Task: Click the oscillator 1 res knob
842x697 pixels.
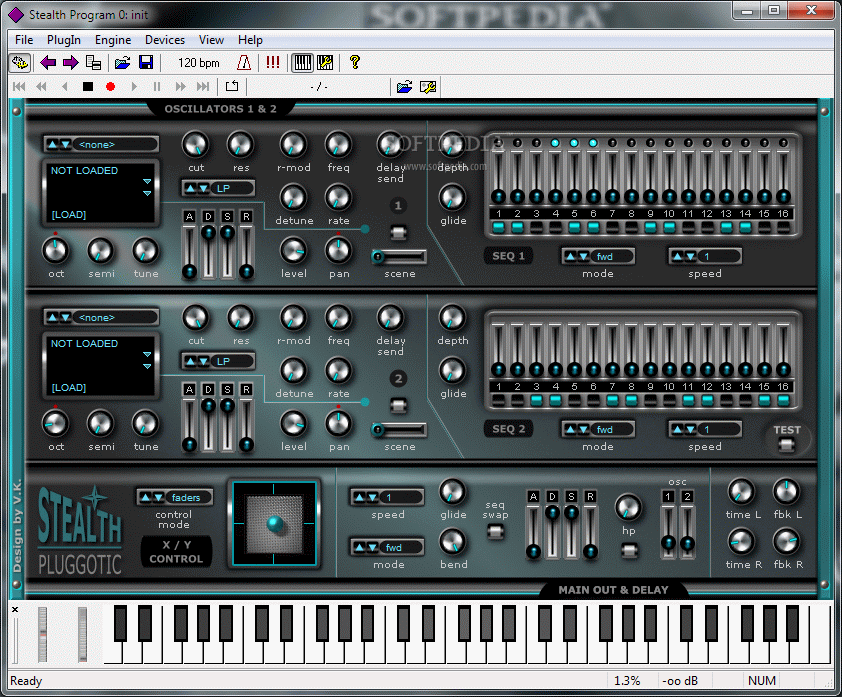Action: pos(241,144)
